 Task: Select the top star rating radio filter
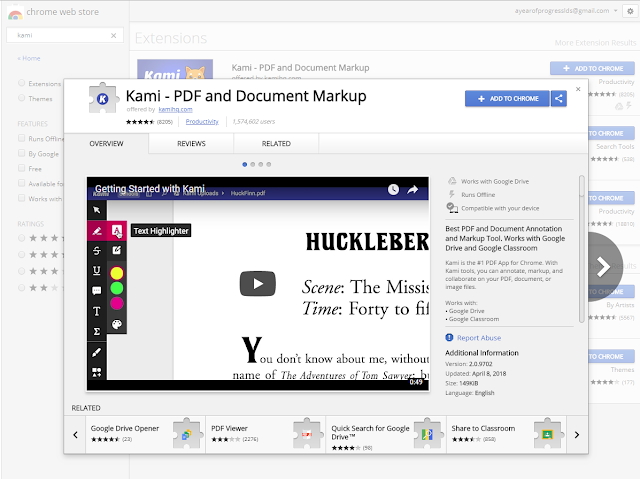[x=22, y=238]
